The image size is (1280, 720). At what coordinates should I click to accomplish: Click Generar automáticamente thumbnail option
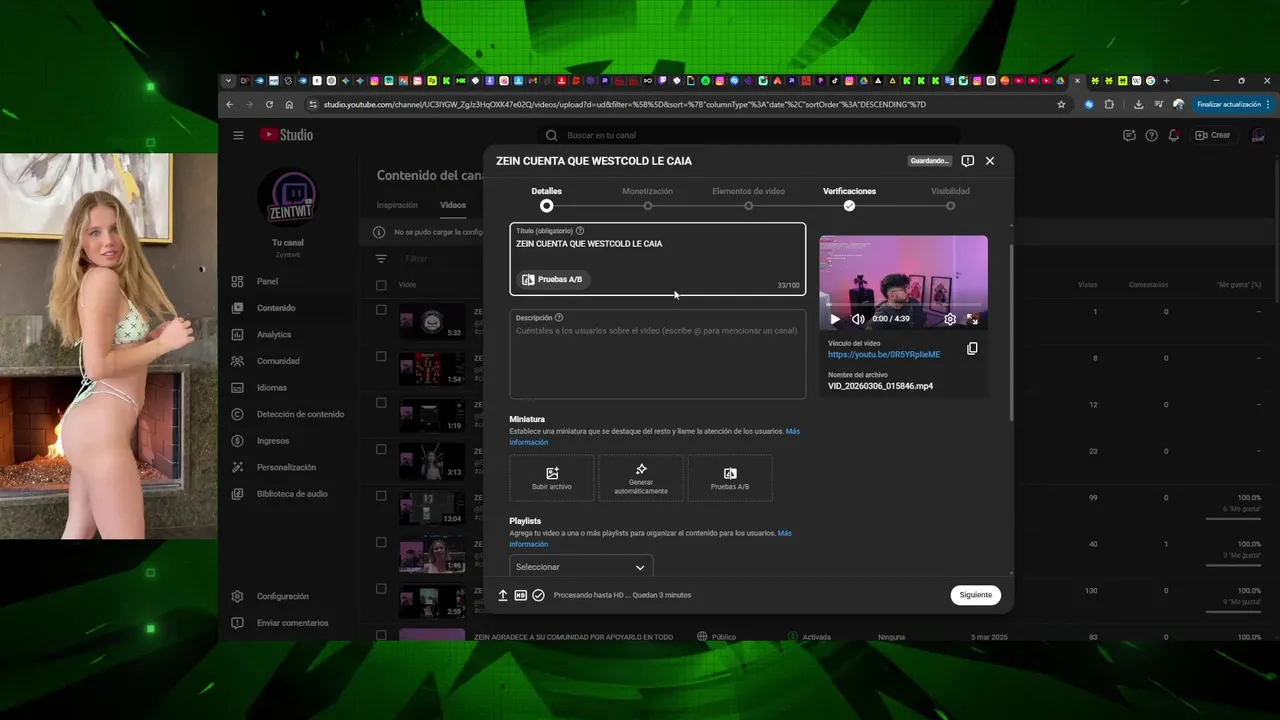[x=641, y=478]
